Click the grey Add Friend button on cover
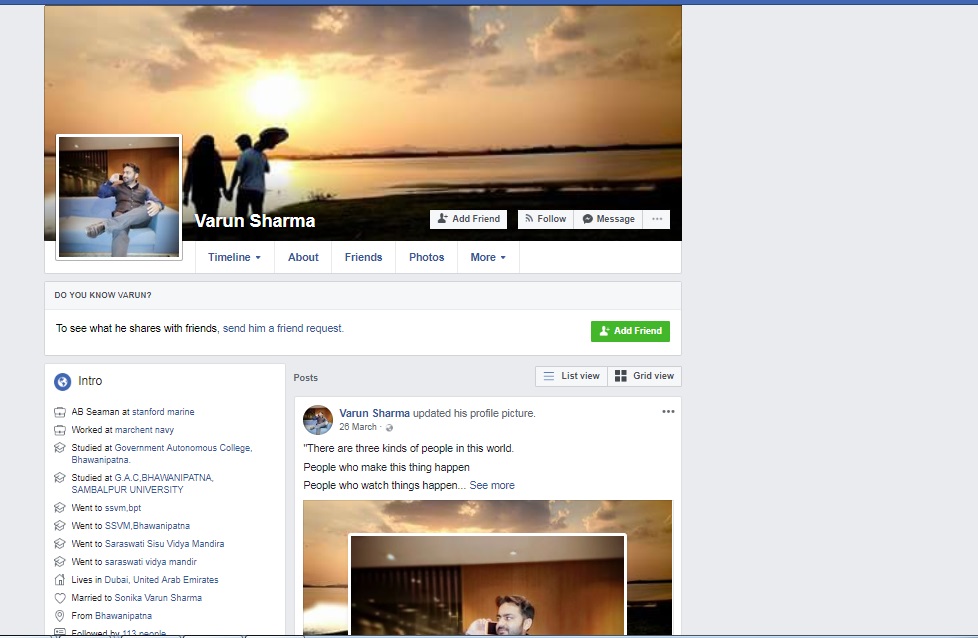Viewport: 978px width, 638px height. [x=468, y=219]
